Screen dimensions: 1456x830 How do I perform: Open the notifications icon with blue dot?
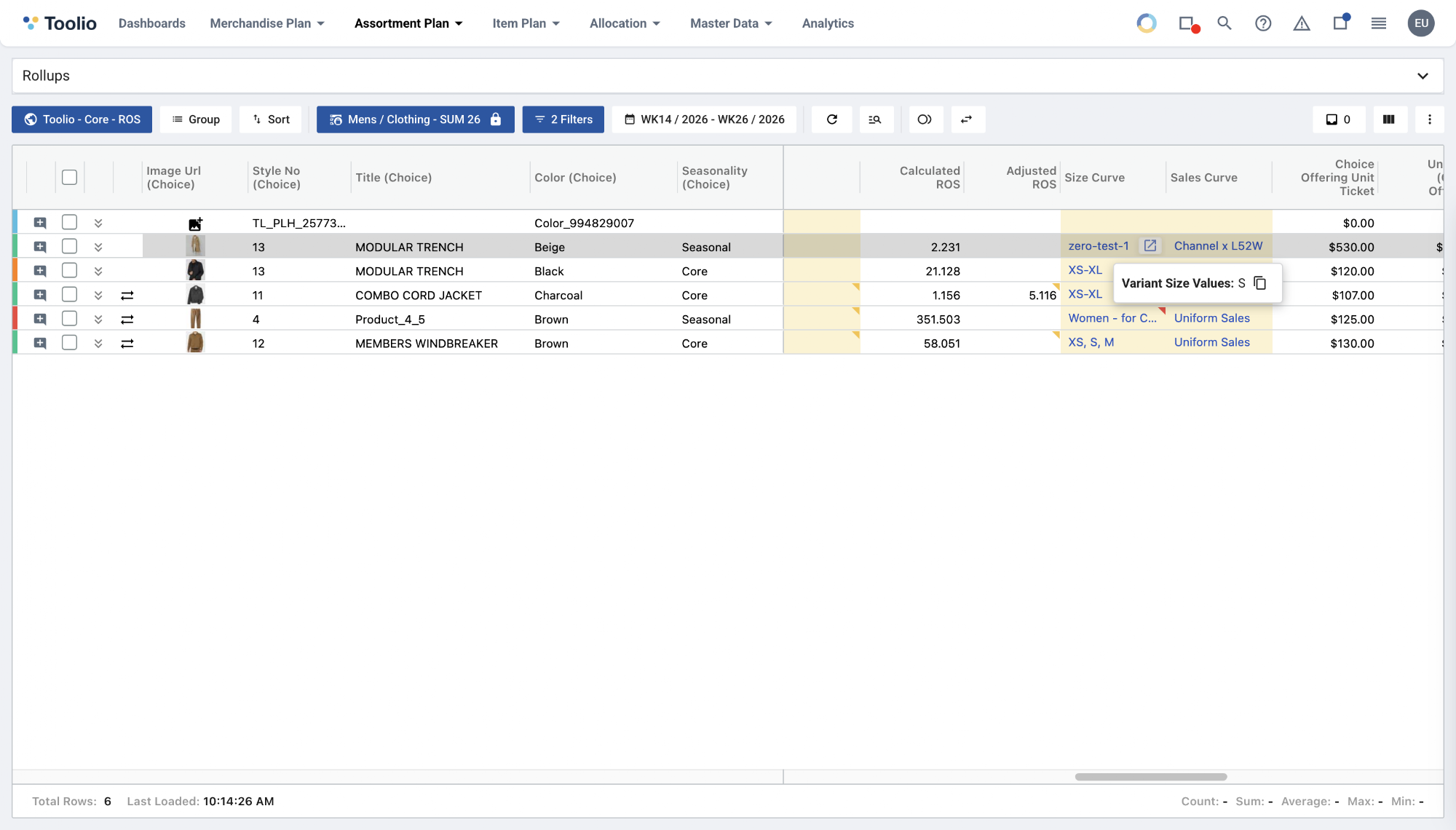[x=1341, y=23]
